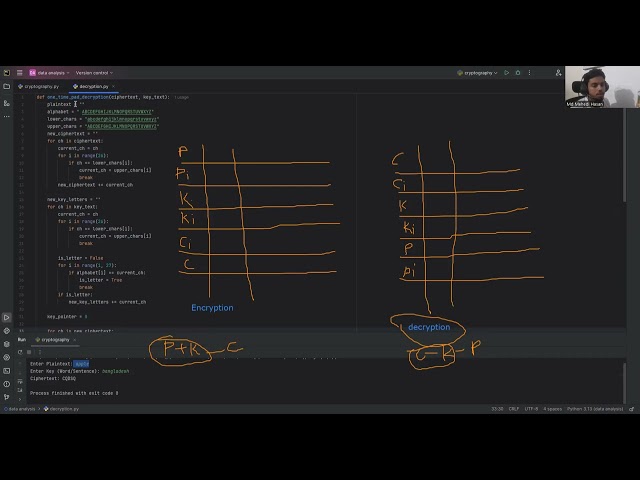Click the 'Enter Key (Word/Sentence)' console line
Image resolution: width=640 pixels, height=480 pixels.
pos(80,371)
